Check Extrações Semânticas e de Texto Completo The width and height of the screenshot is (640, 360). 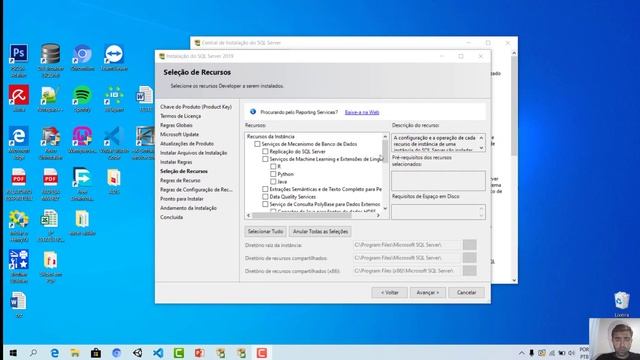265,189
